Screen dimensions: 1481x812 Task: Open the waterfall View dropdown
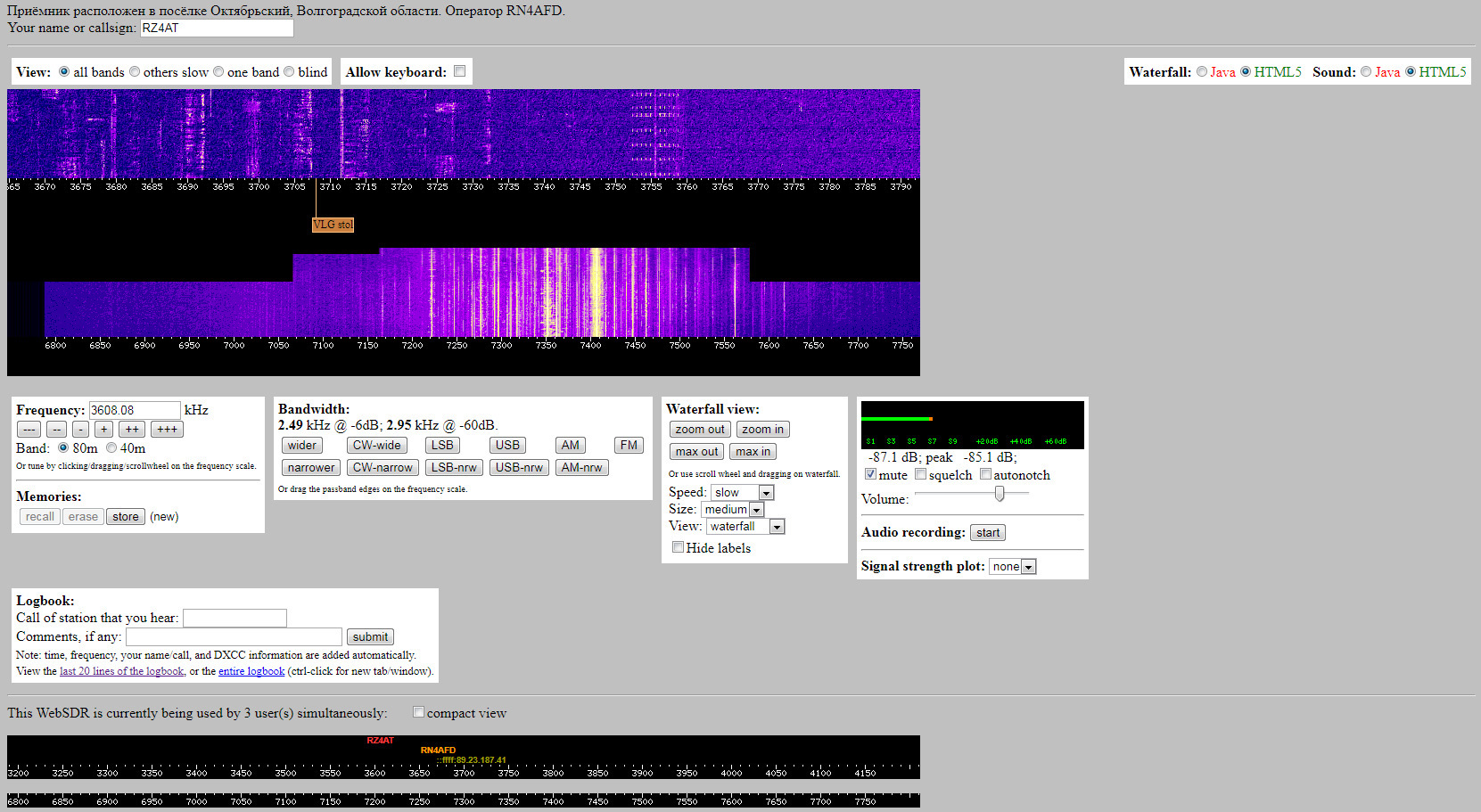[x=745, y=527]
